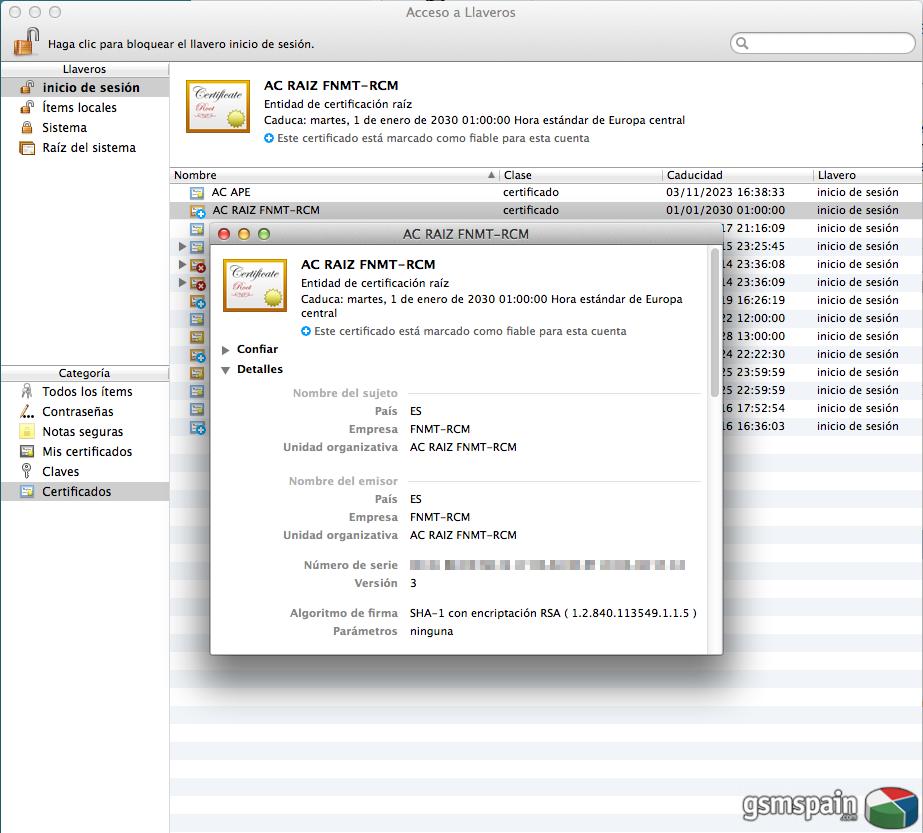Click the yellow note icon next to Notas seguras
The image size is (923, 833).
[x=27, y=432]
